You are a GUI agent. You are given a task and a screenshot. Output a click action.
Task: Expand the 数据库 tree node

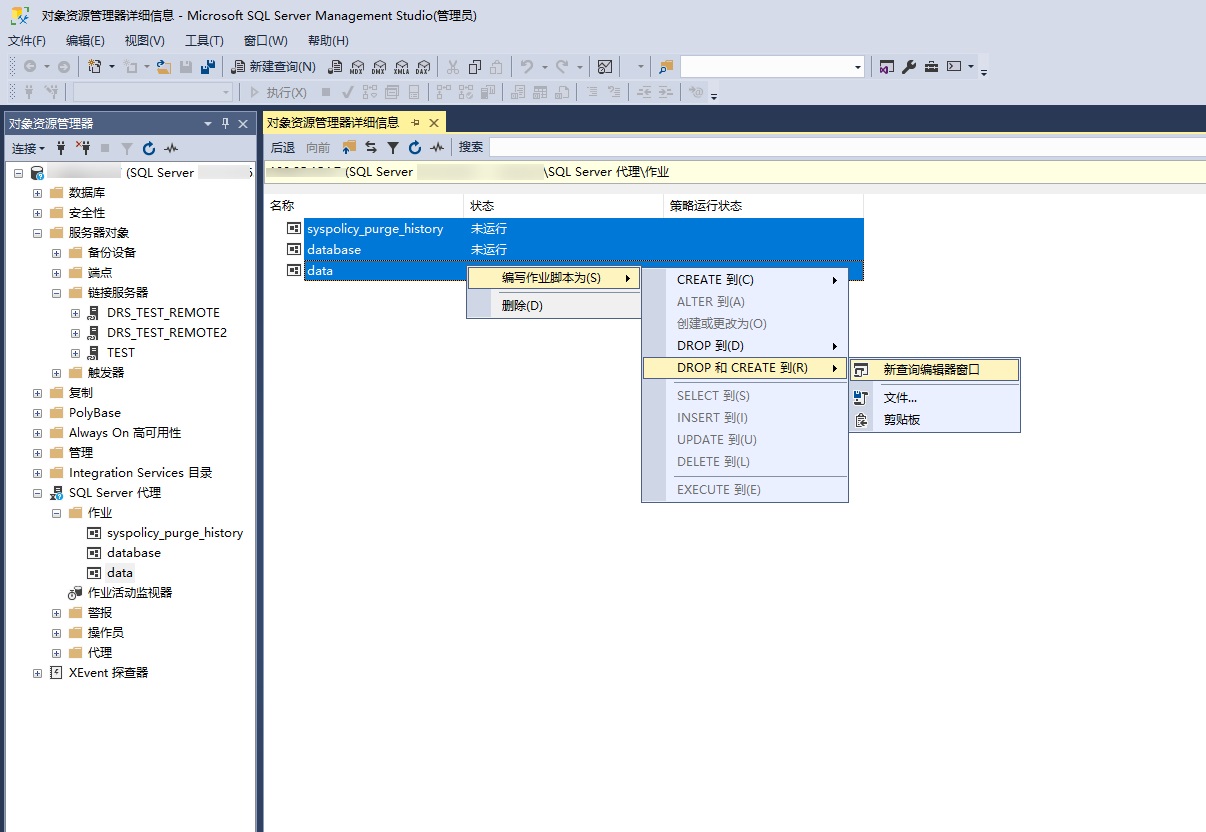click(38, 193)
